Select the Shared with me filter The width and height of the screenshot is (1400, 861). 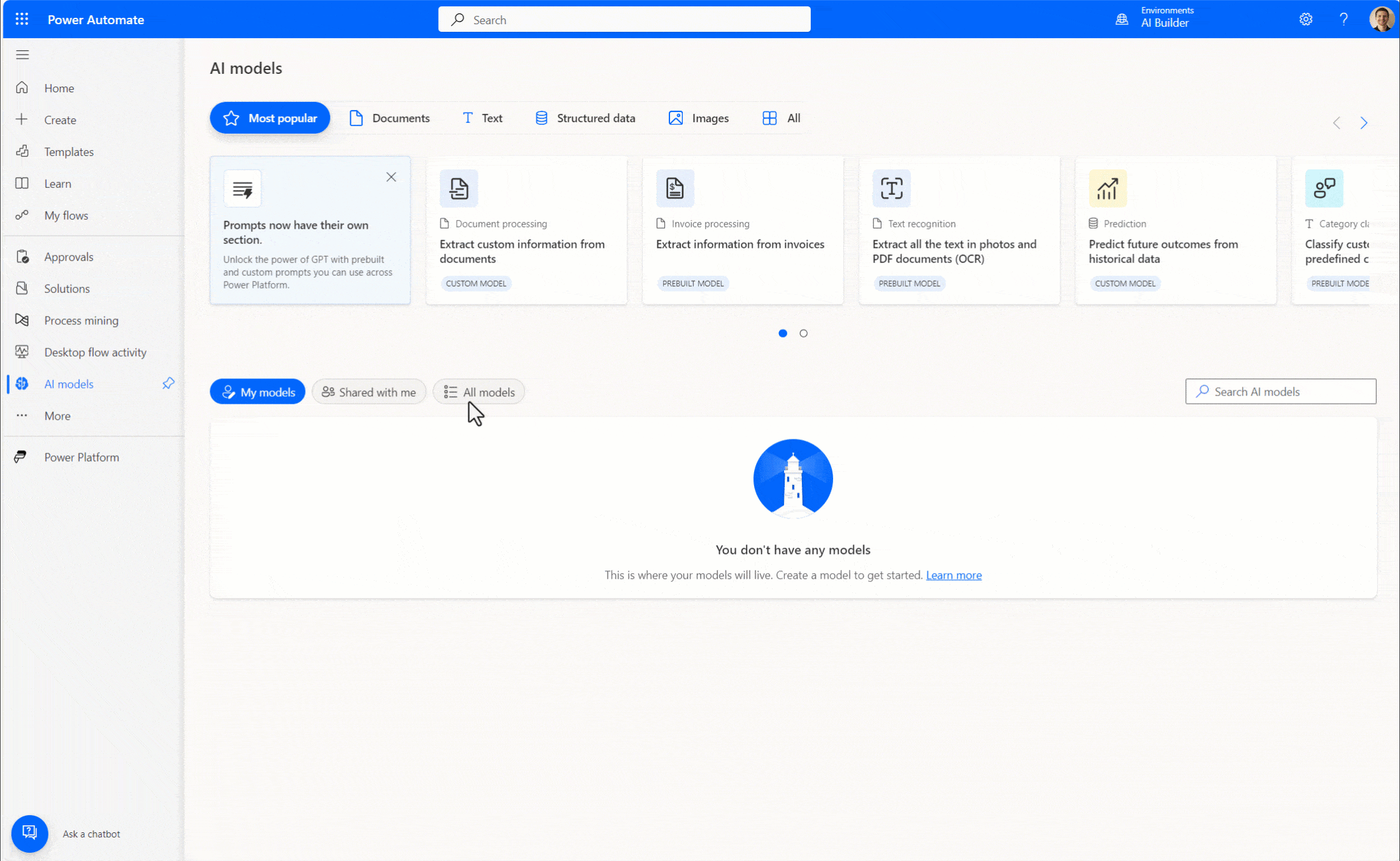(369, 392)
